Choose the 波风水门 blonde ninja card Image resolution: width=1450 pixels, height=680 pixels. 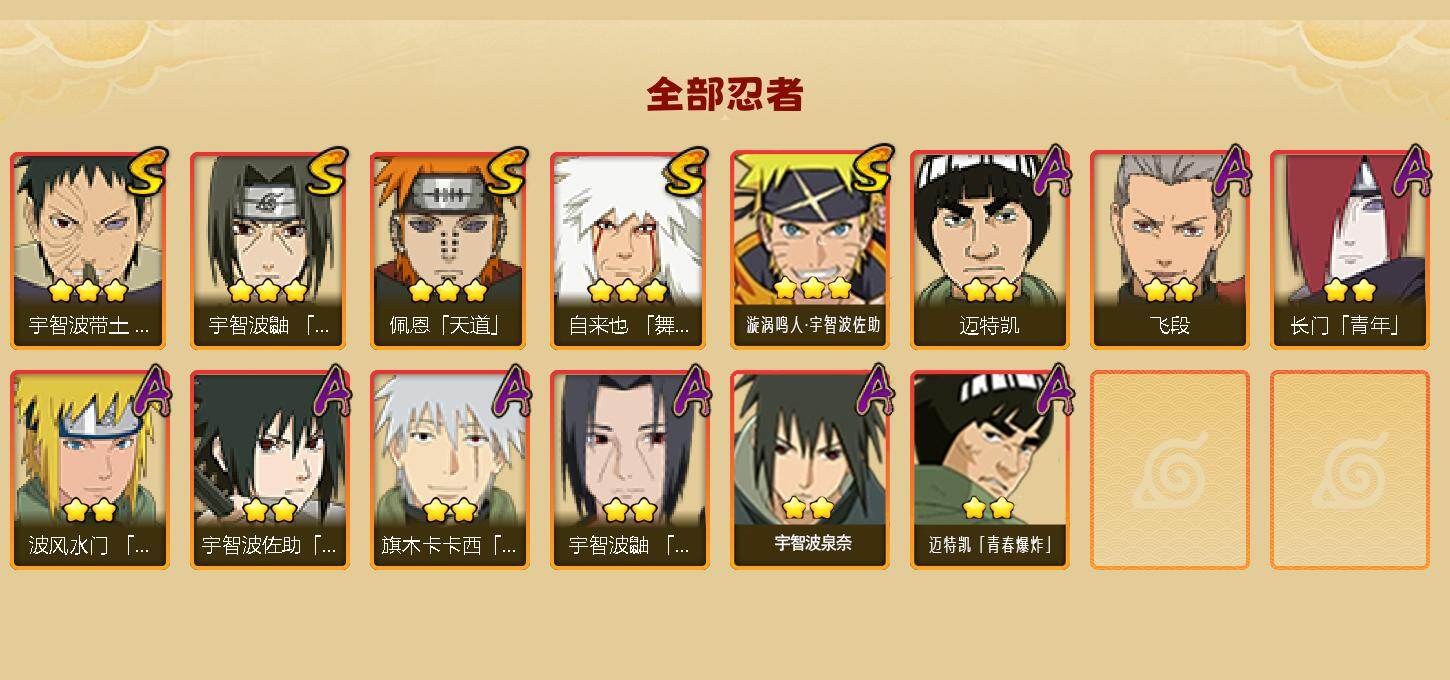click(90, 470)
